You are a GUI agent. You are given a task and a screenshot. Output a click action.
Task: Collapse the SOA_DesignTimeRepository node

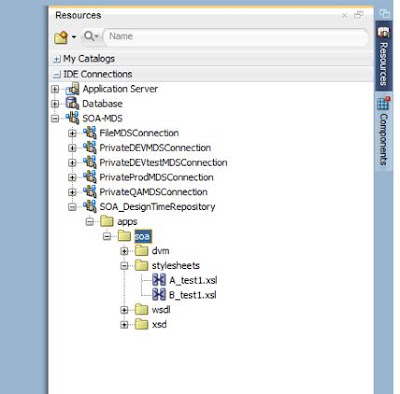(72, 207)
